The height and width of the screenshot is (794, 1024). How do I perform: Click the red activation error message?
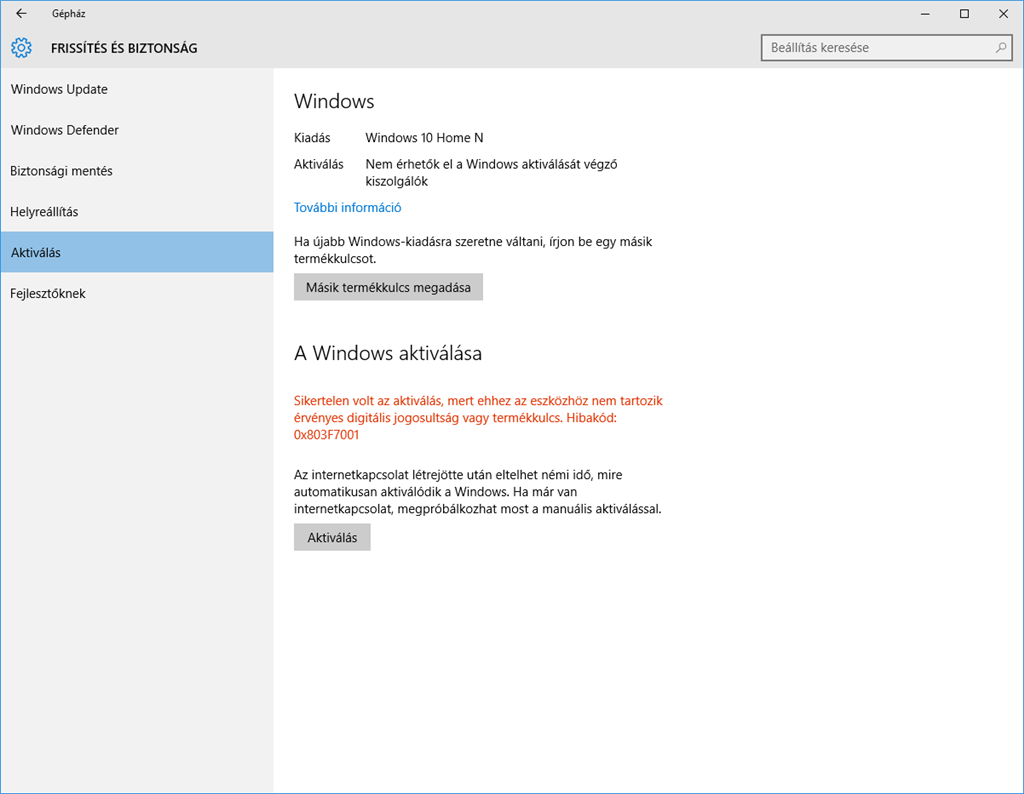(x=478, y=418)
